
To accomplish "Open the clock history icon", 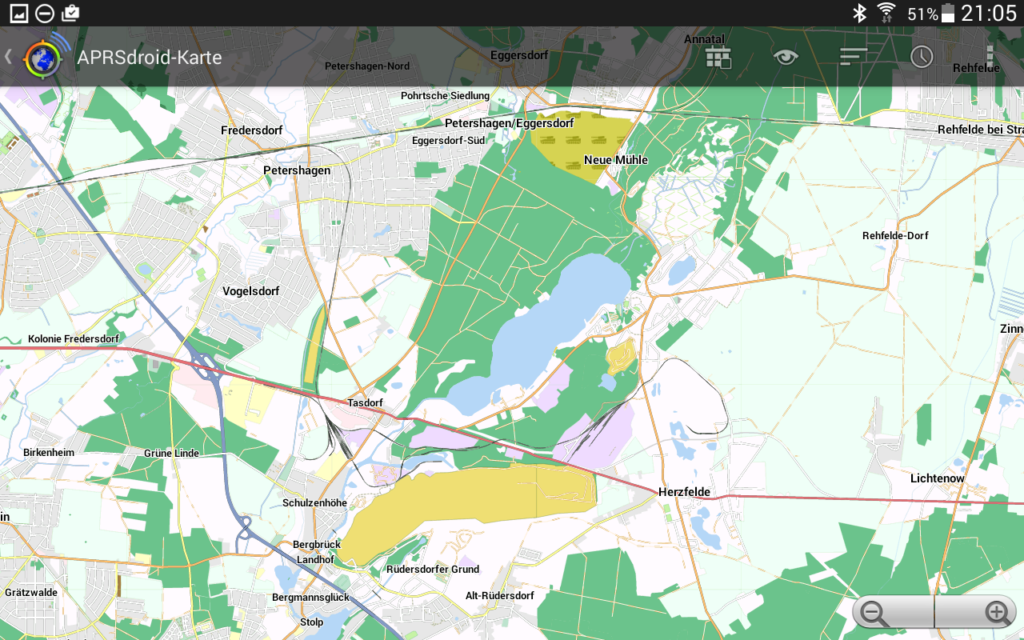I will click(921, 57).
